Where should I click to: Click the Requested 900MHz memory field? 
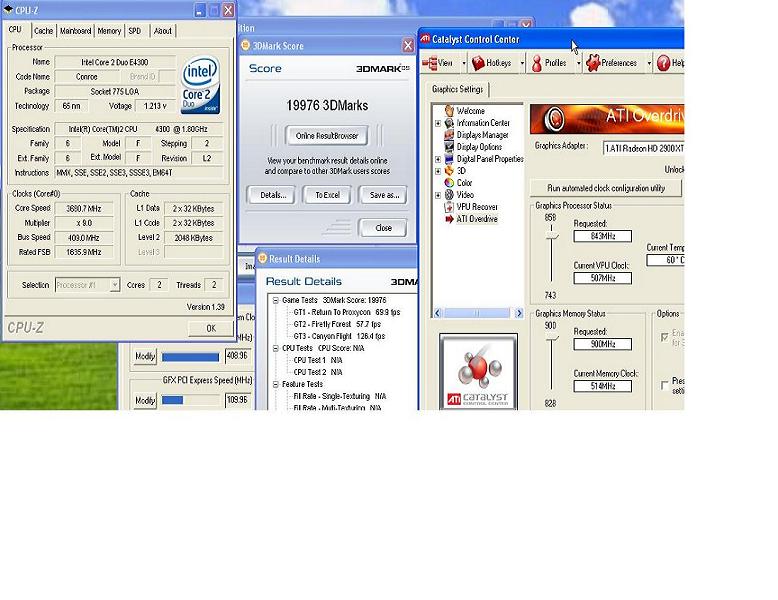[602, 344]
